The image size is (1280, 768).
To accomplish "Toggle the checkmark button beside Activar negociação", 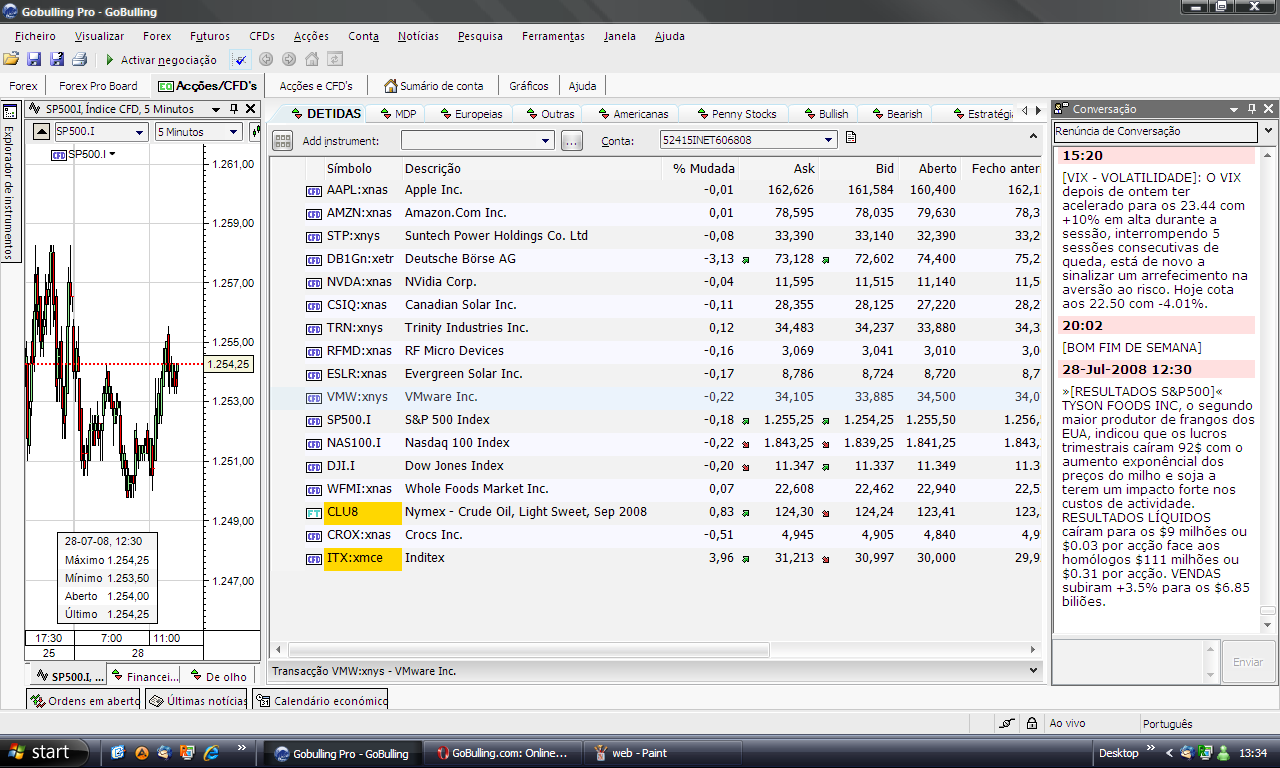I will click(x=240, y=60).
